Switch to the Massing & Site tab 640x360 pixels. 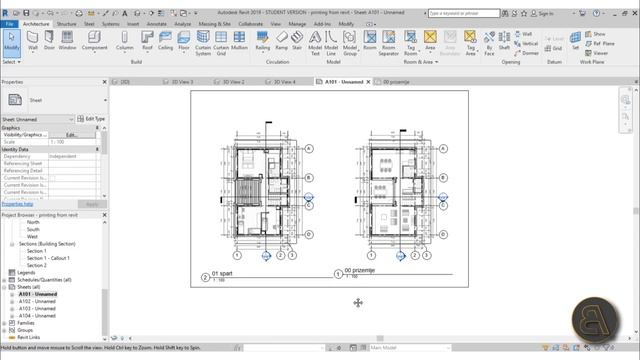pyautogui.click(x=215, y=24)
